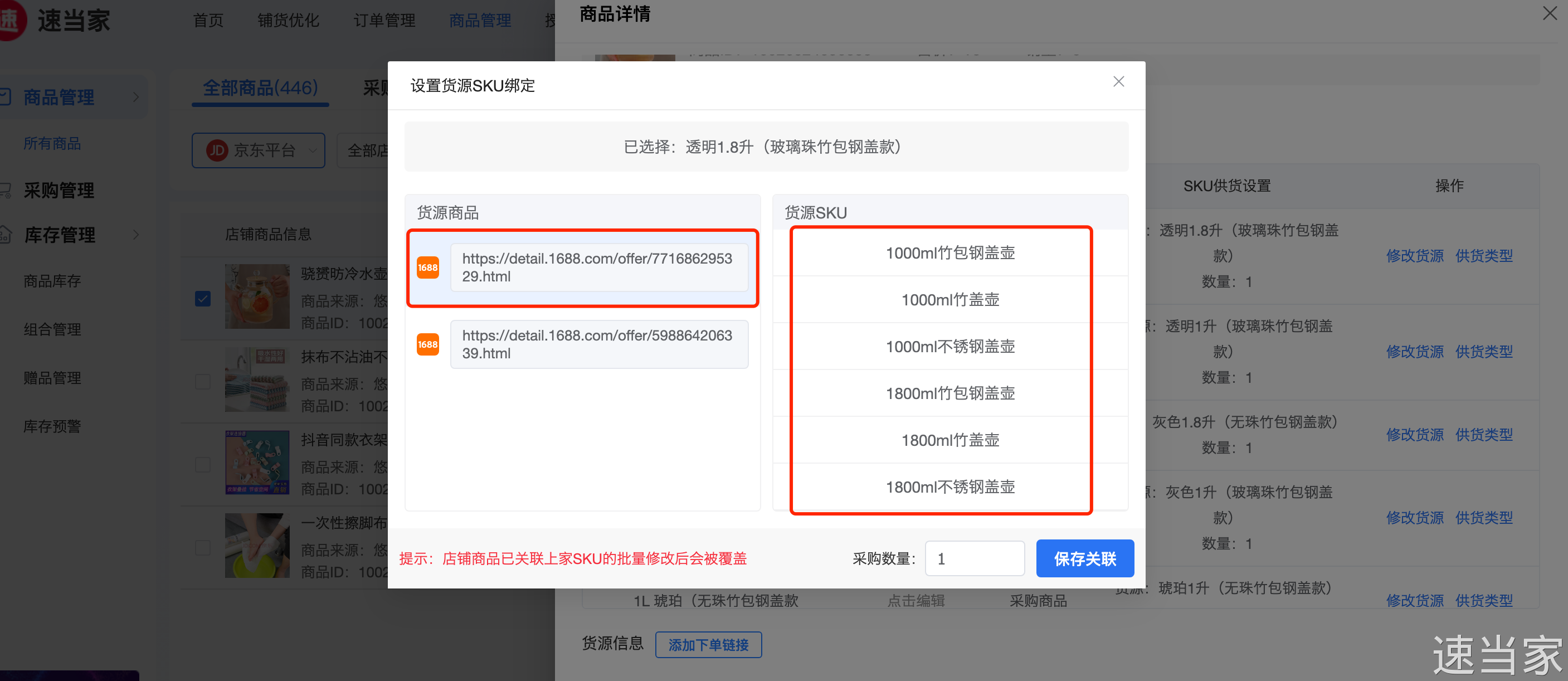Click the 1688 icon beside the second source link

(427, 344)
